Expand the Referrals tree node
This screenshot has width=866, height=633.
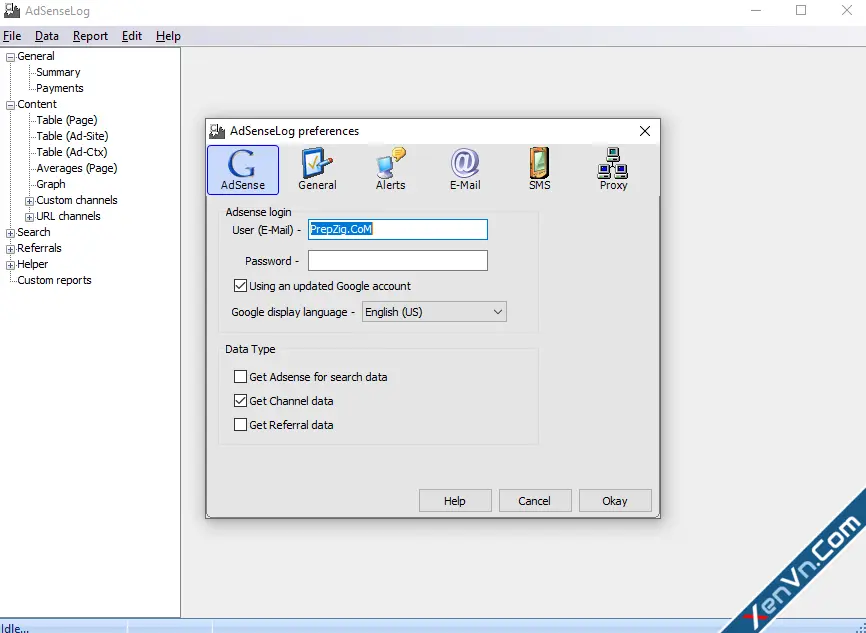tap(10, 249)
